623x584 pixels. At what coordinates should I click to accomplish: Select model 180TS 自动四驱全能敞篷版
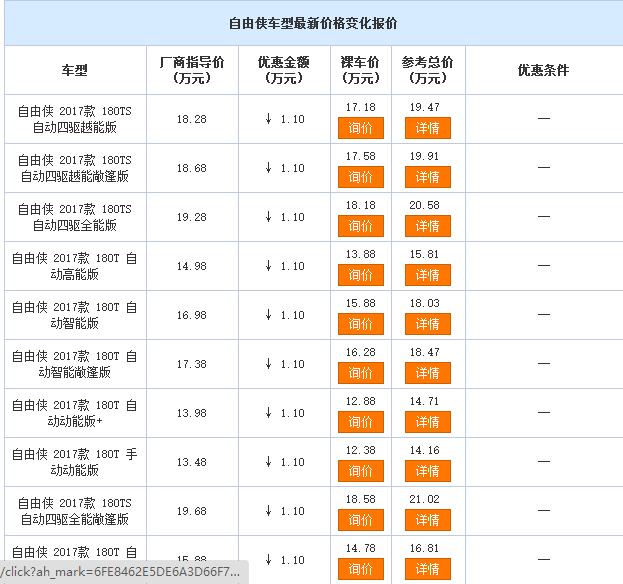[x=75, y=511]
